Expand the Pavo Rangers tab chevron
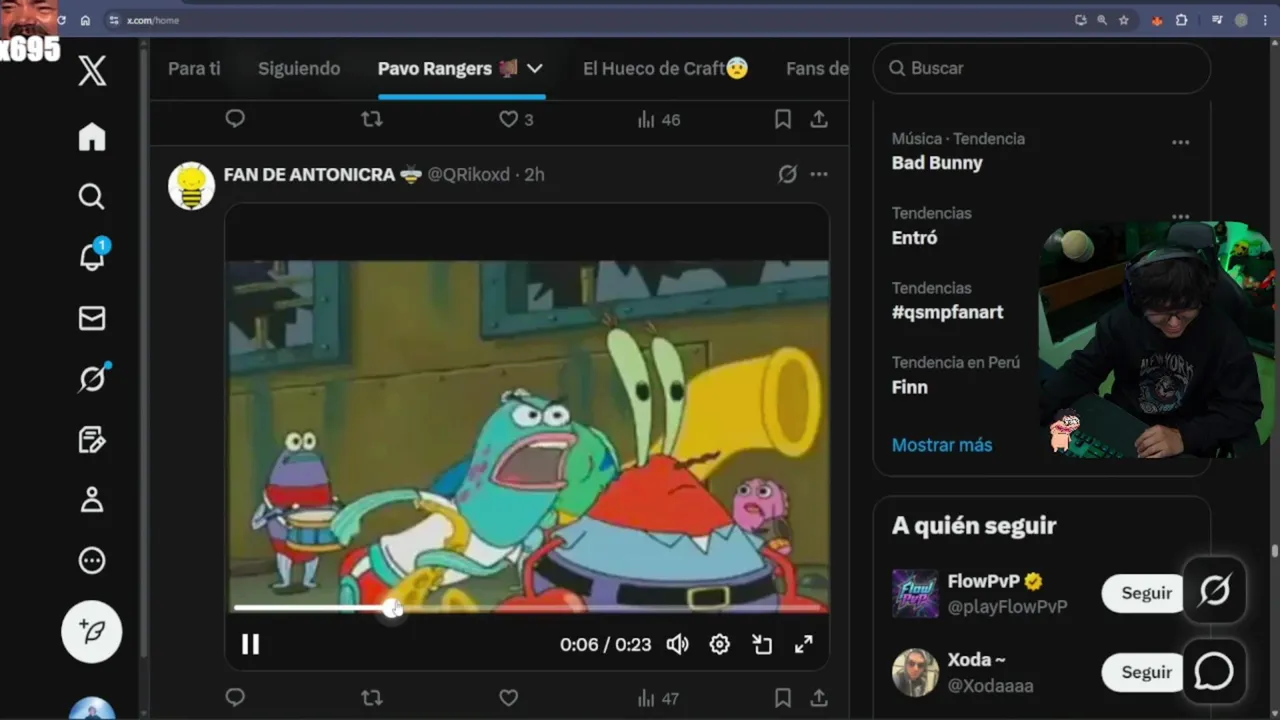 535,68
